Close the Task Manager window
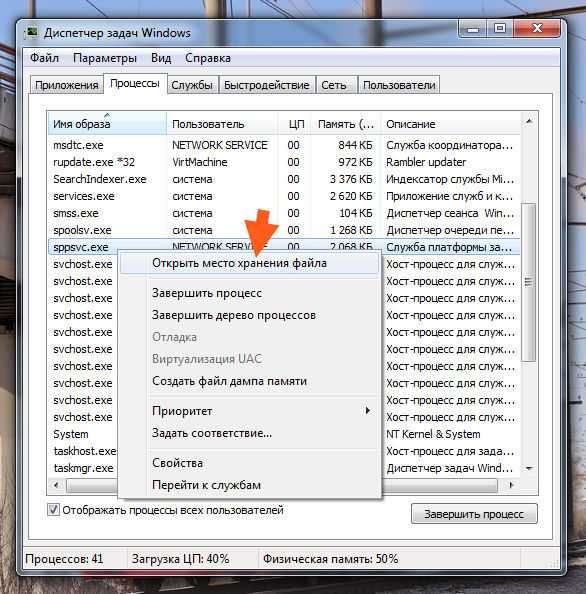Image resolution: width=586 pixels, height=594 pixels. [x=537, y=29]
